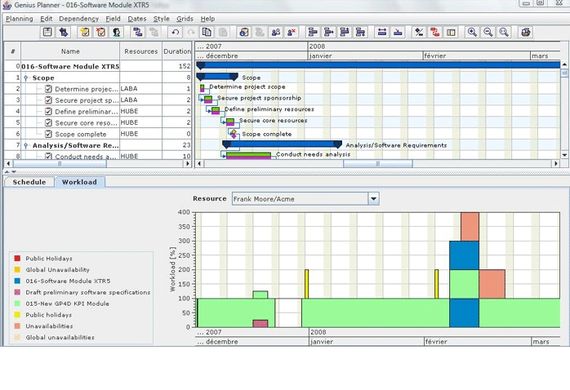Click the Genius Planner title bar logo
Viewport: 570px width, 390px height.
point(7,5)
